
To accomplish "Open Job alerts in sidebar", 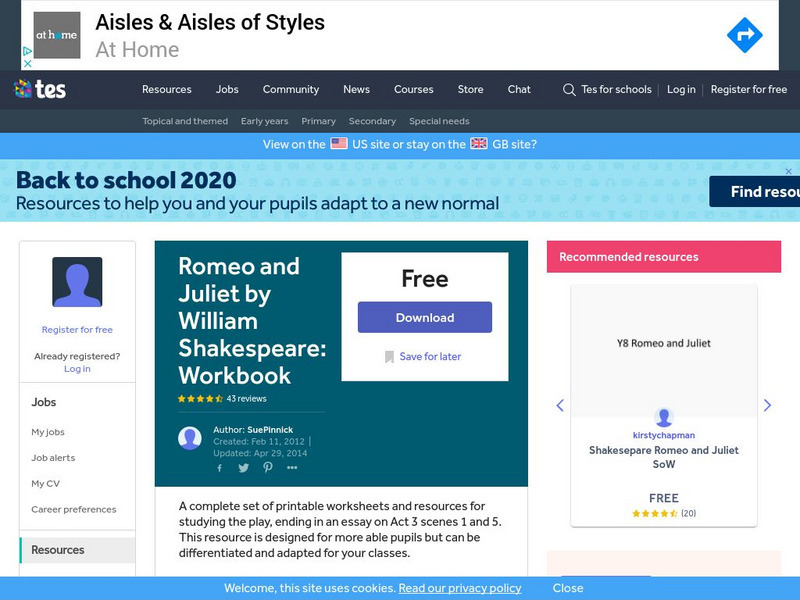I will [x=53, y=458].
